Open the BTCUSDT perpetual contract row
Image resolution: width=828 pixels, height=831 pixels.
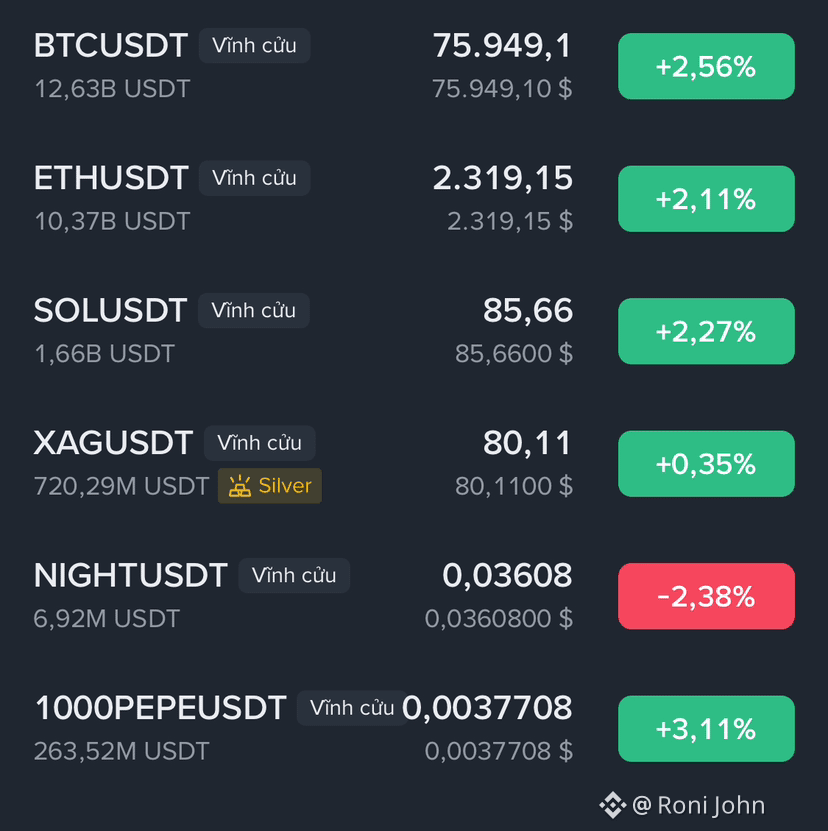414,66
